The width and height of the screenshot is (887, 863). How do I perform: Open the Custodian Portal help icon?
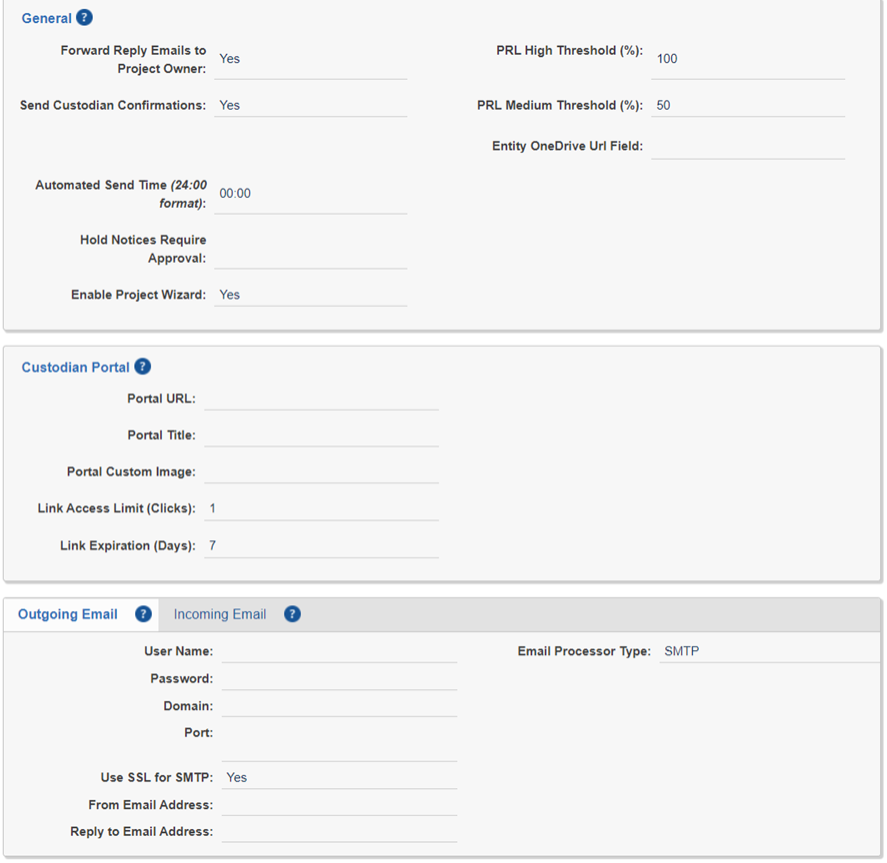coord(142,367)
